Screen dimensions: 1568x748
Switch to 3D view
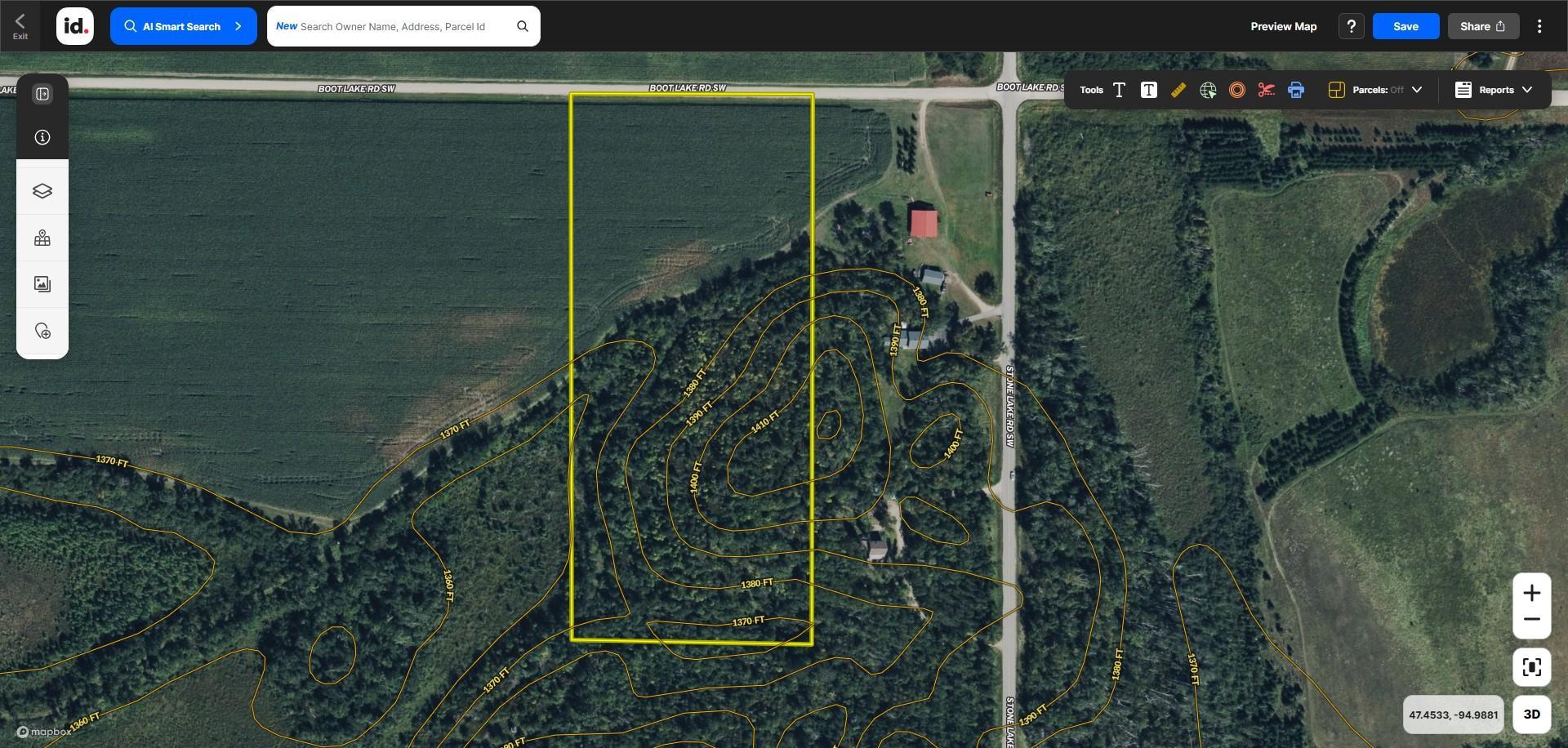pos(1531,715)
